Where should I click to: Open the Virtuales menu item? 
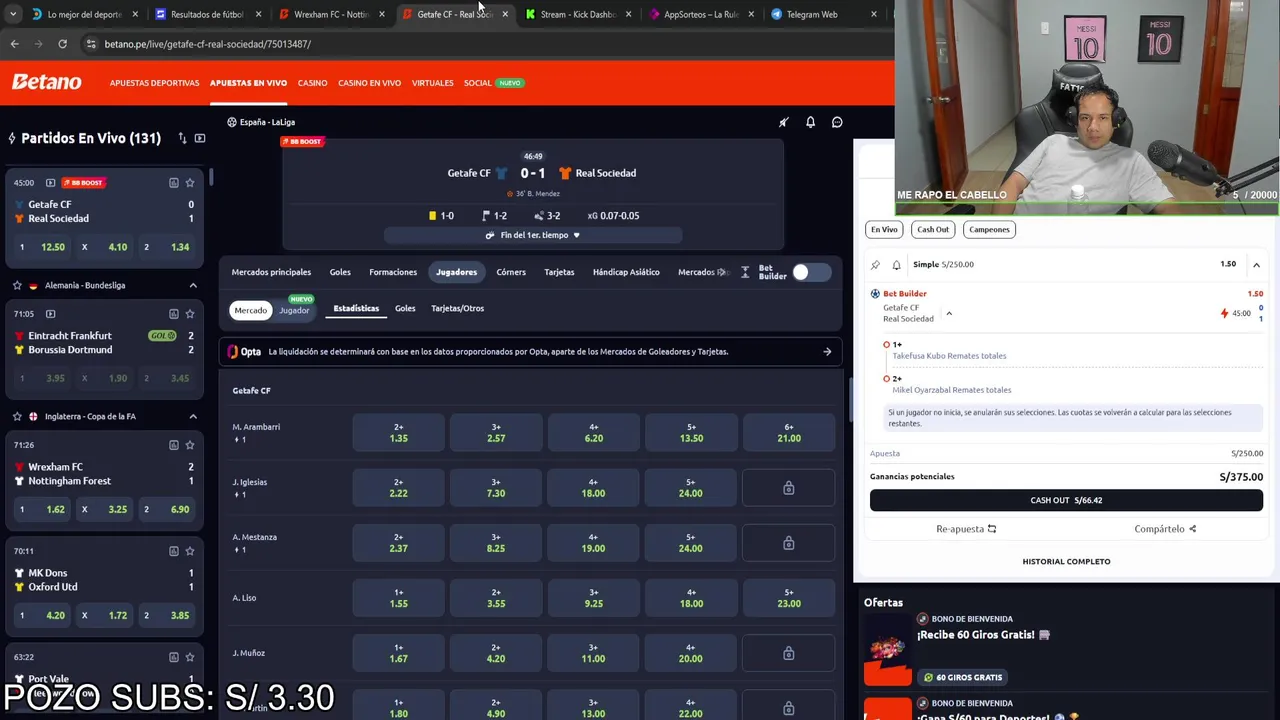pos(432,83)
